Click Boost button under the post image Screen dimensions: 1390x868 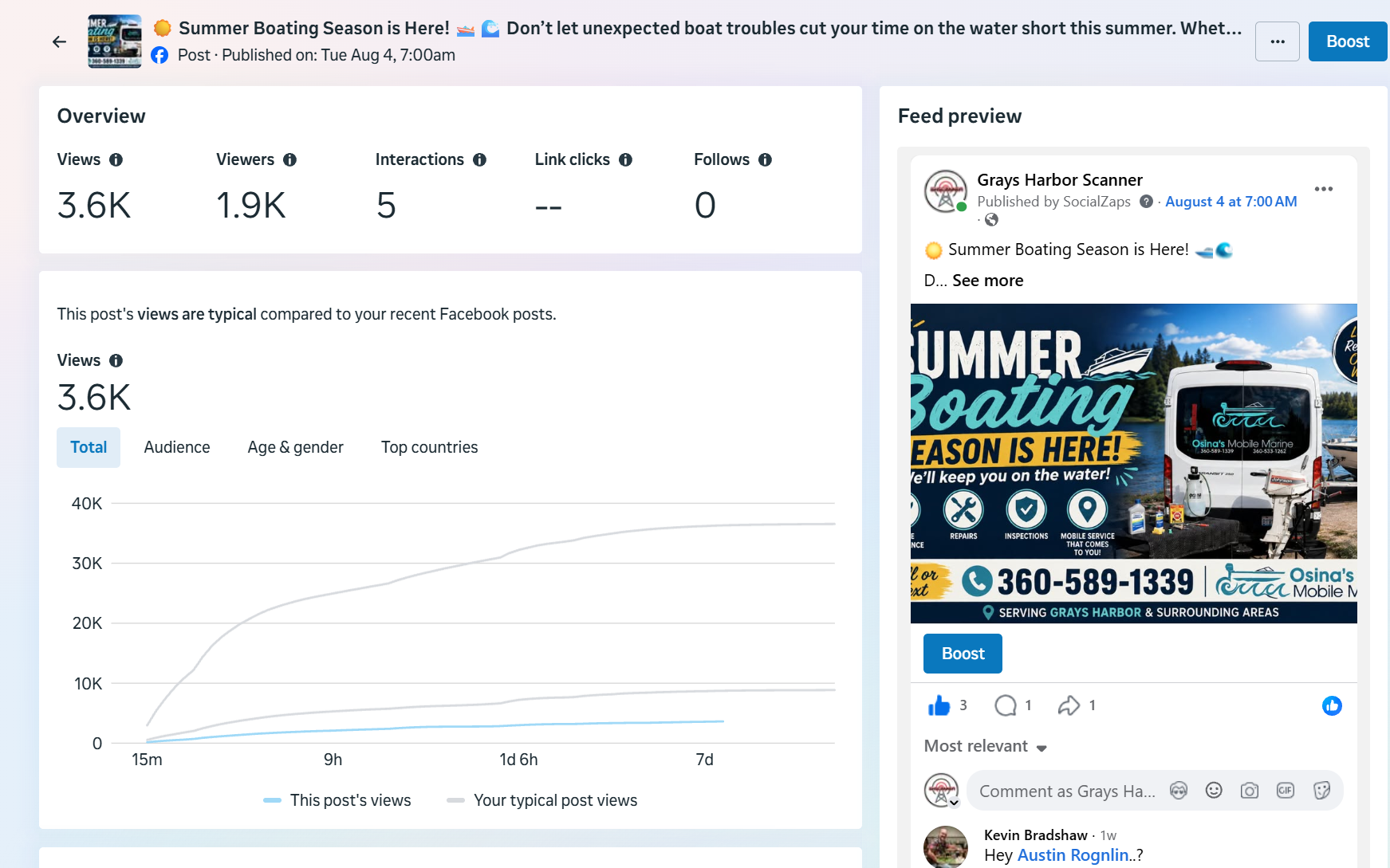coord(963,654)
